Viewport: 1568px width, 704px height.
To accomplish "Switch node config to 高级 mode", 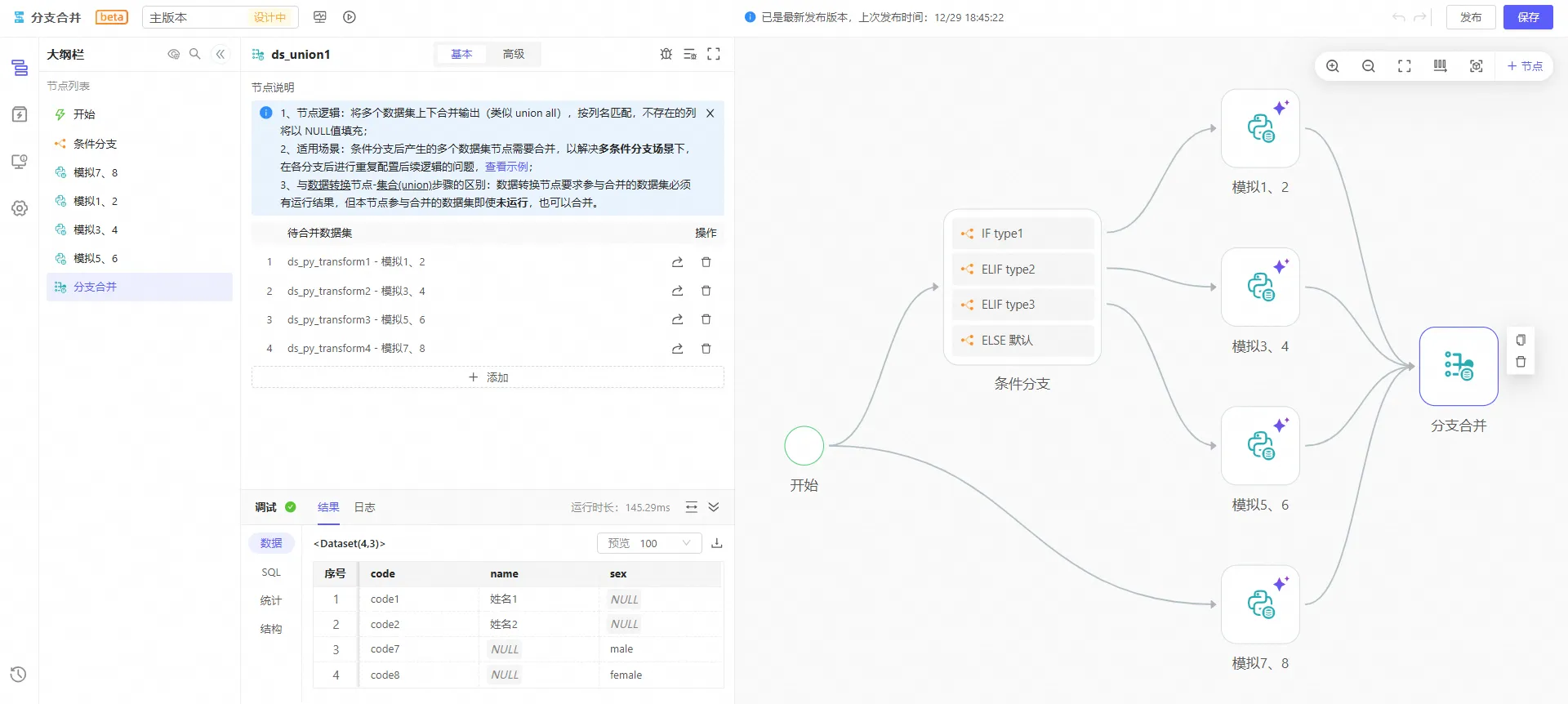I will pyautogui.click(x=513, y=54).
